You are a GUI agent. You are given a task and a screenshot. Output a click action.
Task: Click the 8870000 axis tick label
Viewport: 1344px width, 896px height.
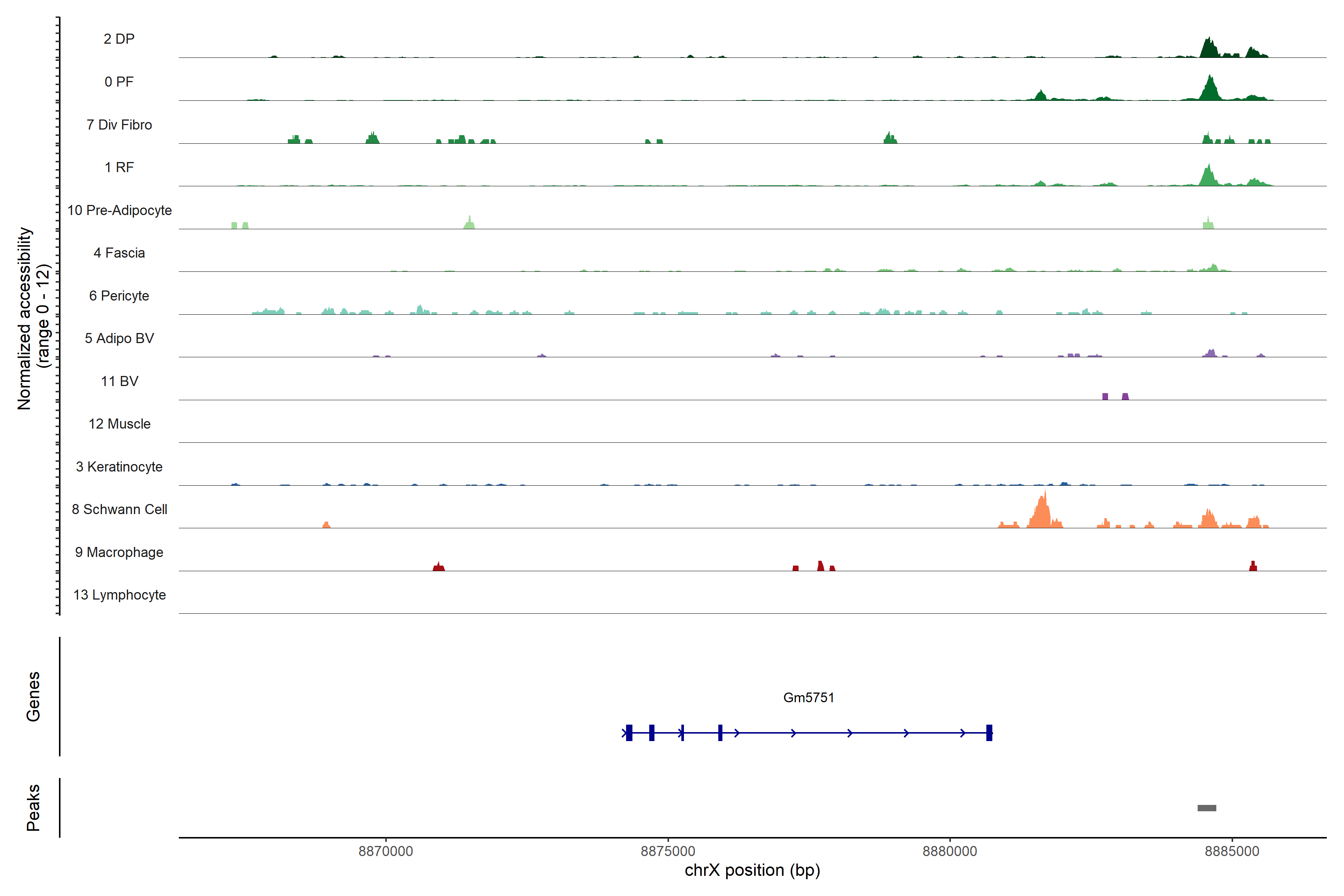(x=385, y=851)
